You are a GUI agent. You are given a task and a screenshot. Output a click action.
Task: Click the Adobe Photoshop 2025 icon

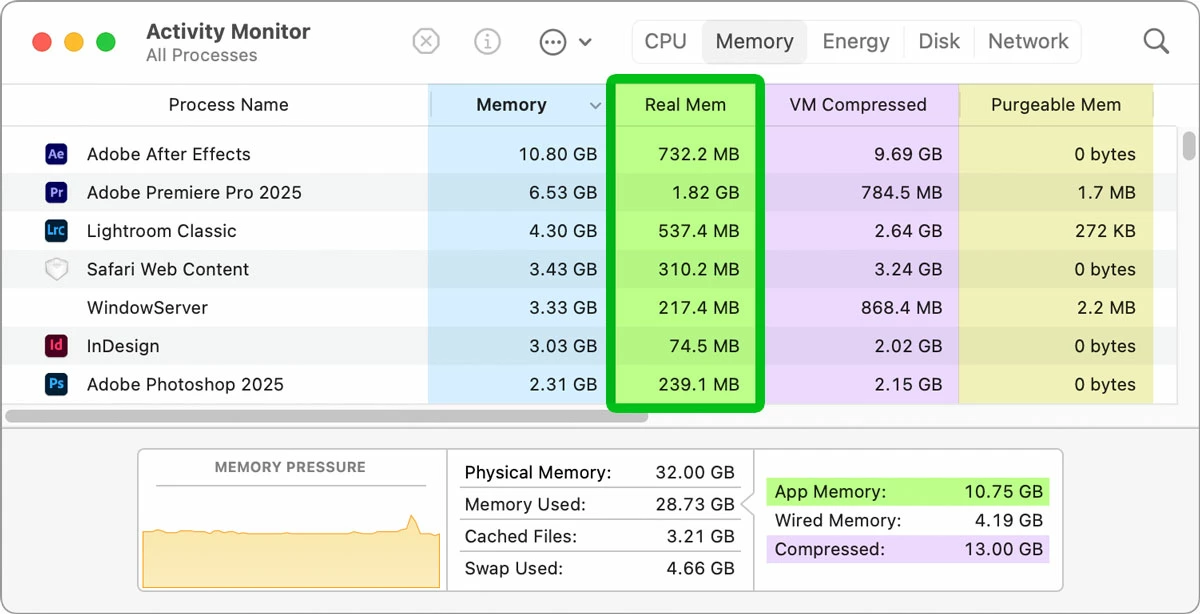(x=56, y=384)
